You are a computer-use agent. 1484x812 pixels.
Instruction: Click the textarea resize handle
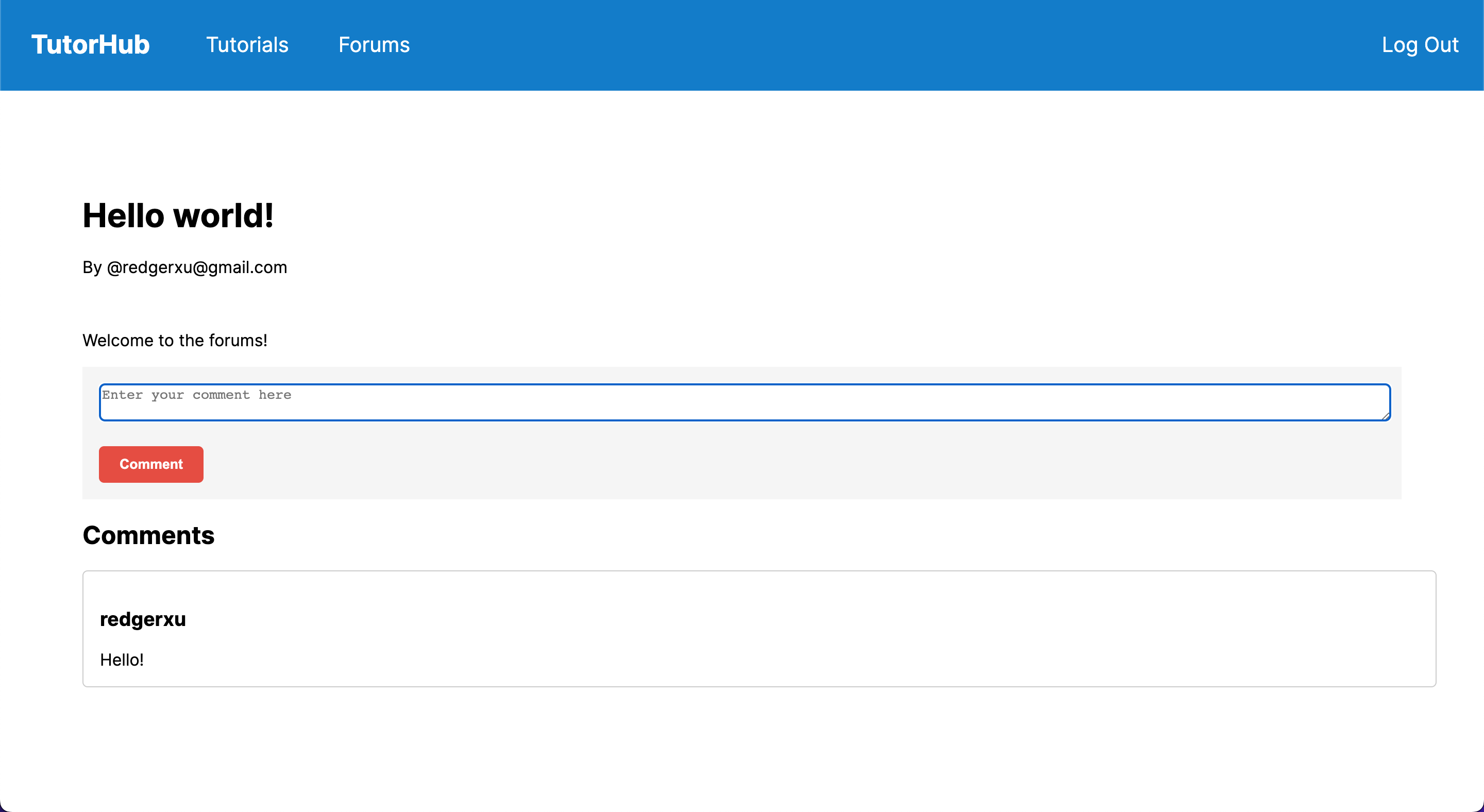[x=1386, y=415]
